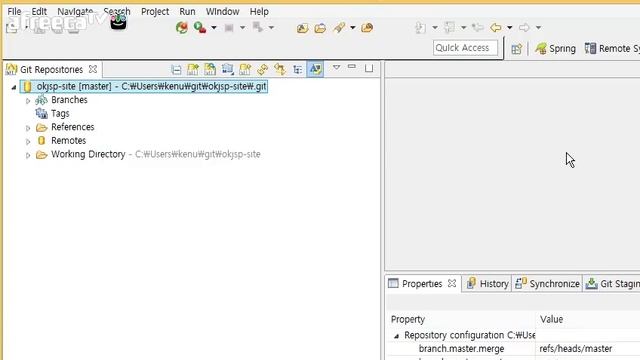Minimize the Git Repositories view
Viewport: 640px width, 360px height.
click(352, 67)
